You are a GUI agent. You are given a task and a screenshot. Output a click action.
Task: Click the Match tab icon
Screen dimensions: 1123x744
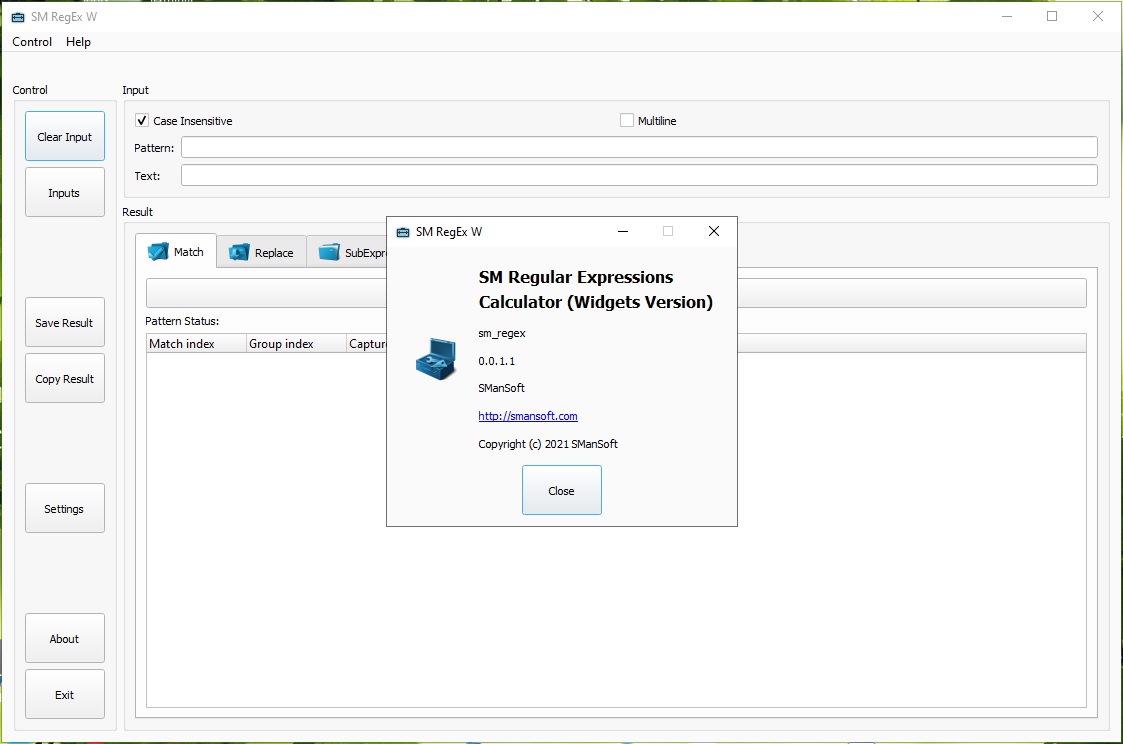point(158,252)
